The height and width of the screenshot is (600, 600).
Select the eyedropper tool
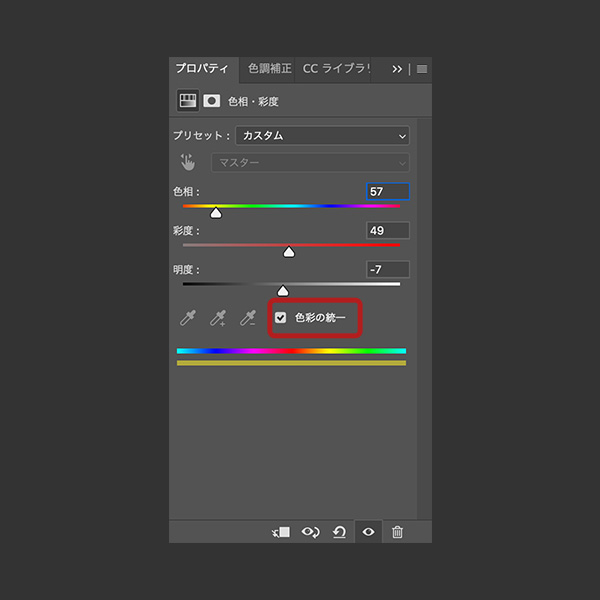(187, 319)
